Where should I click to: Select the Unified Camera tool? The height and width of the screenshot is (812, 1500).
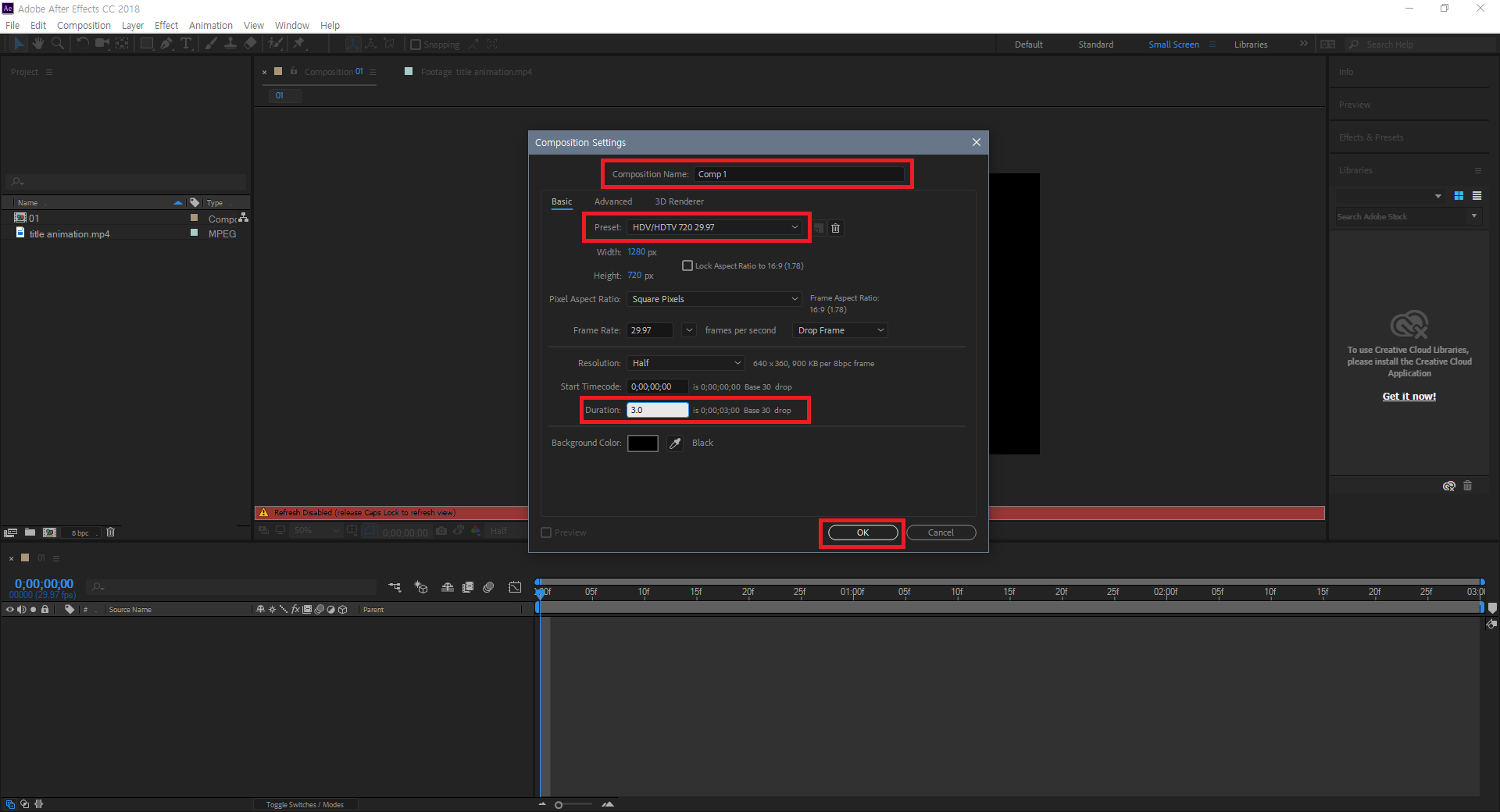(x=102, y=44)
